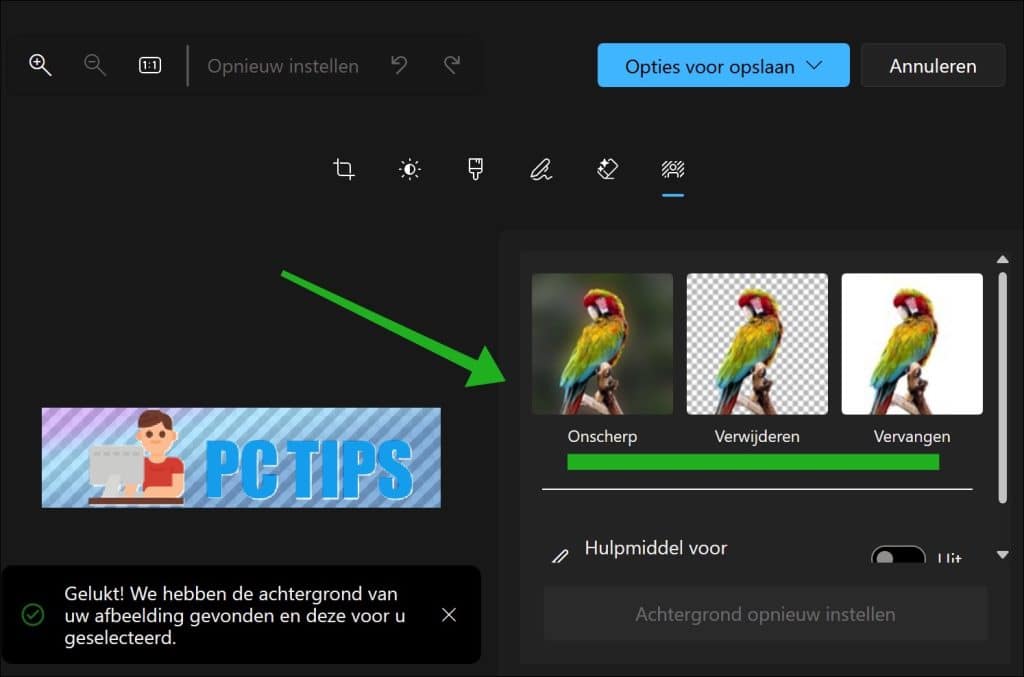1024x677 pixels.
Task: Click the redo arrow icon
Action: click(x=452, y=65)
